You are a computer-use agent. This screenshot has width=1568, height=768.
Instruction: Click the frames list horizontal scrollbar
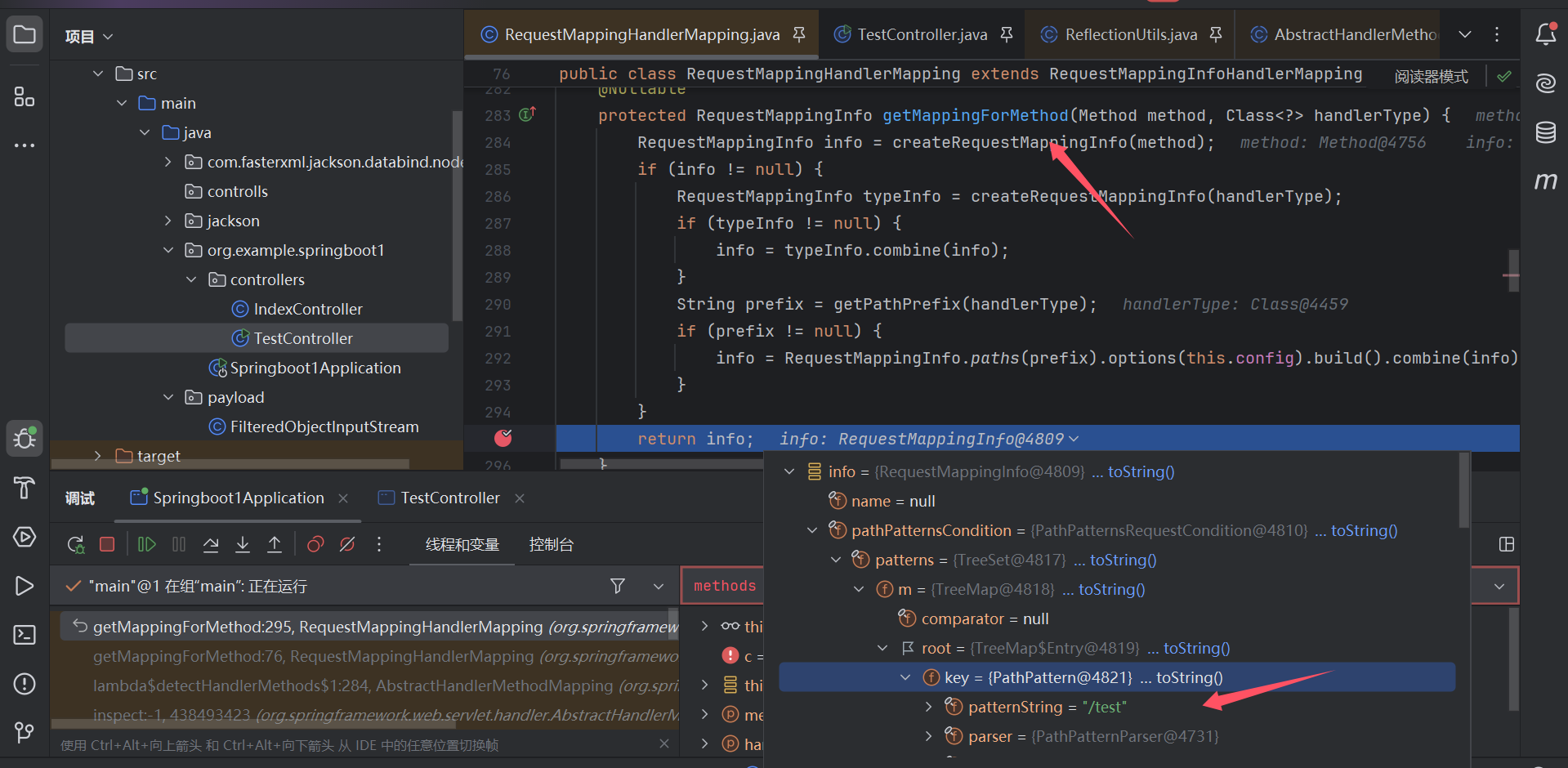coord(254,723)
